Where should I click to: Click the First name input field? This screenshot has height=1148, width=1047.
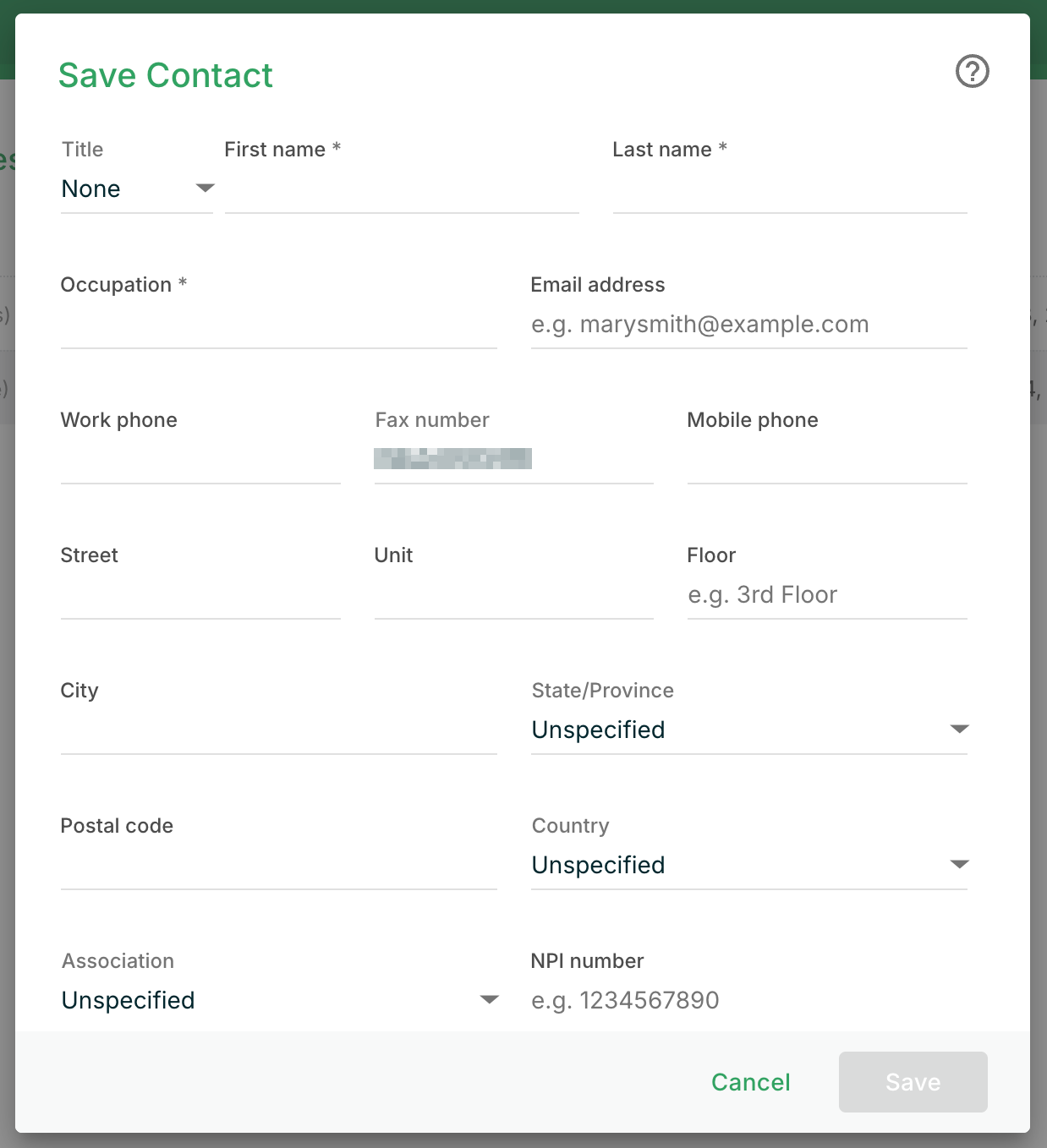tap(402, 191)
